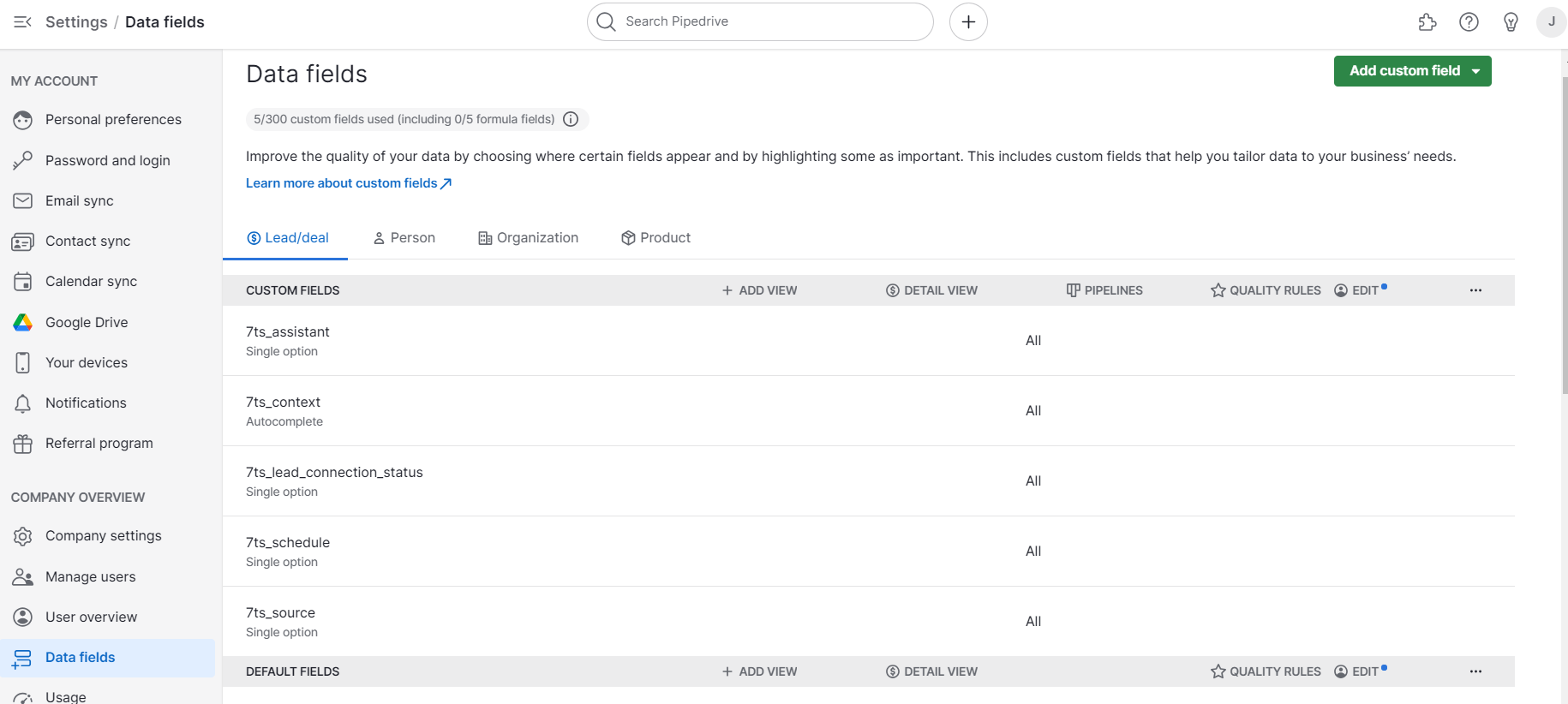Switch to the Person tab
Image resolution: width=1568 pixels, height=704 pixels.
coord(404,238)
